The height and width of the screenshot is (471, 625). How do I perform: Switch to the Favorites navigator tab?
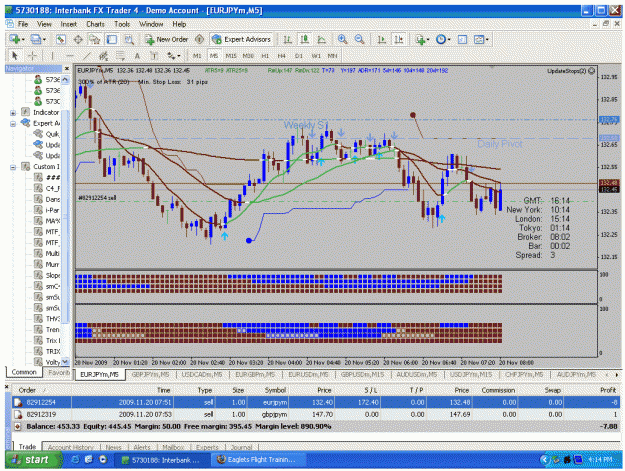coord(58,372)
